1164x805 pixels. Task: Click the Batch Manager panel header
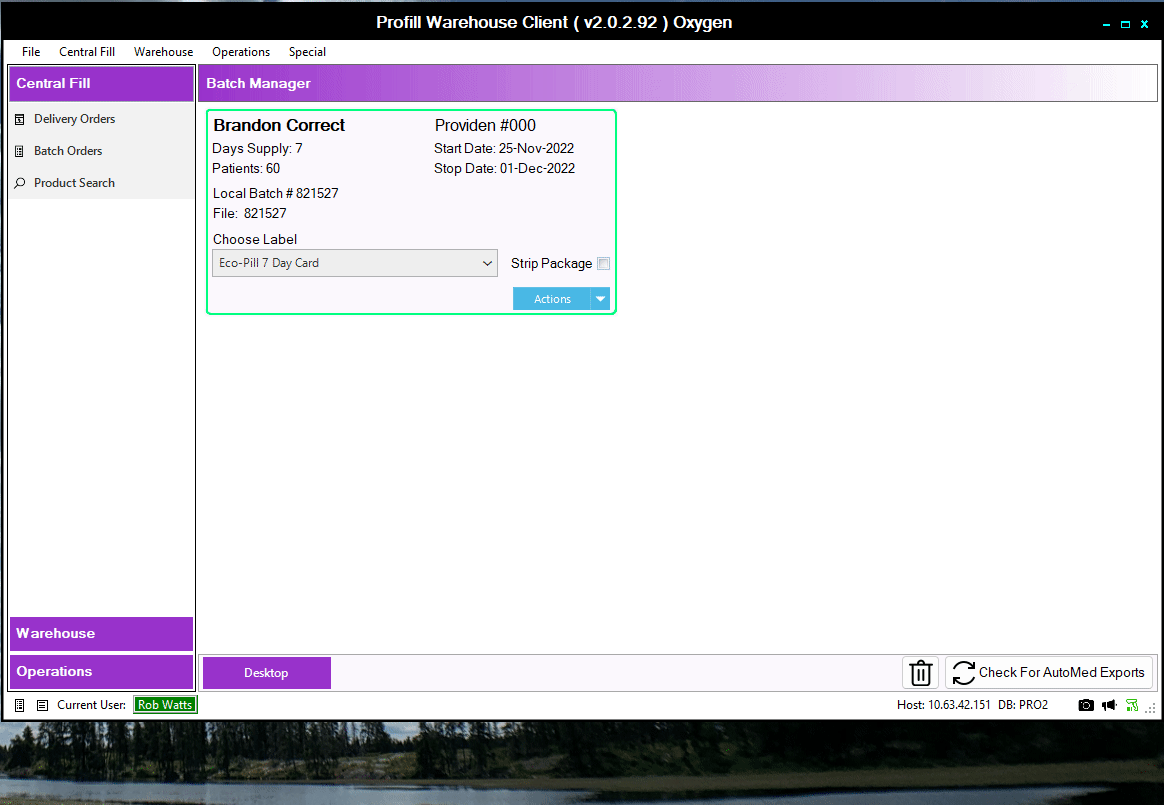(x=677, y=83)
